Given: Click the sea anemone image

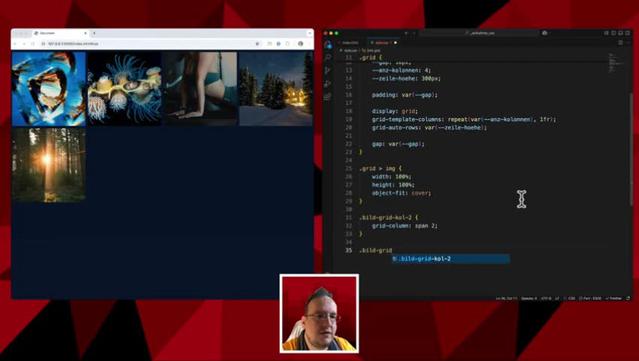Looking at the screenshot, I should tap(124, 89).
